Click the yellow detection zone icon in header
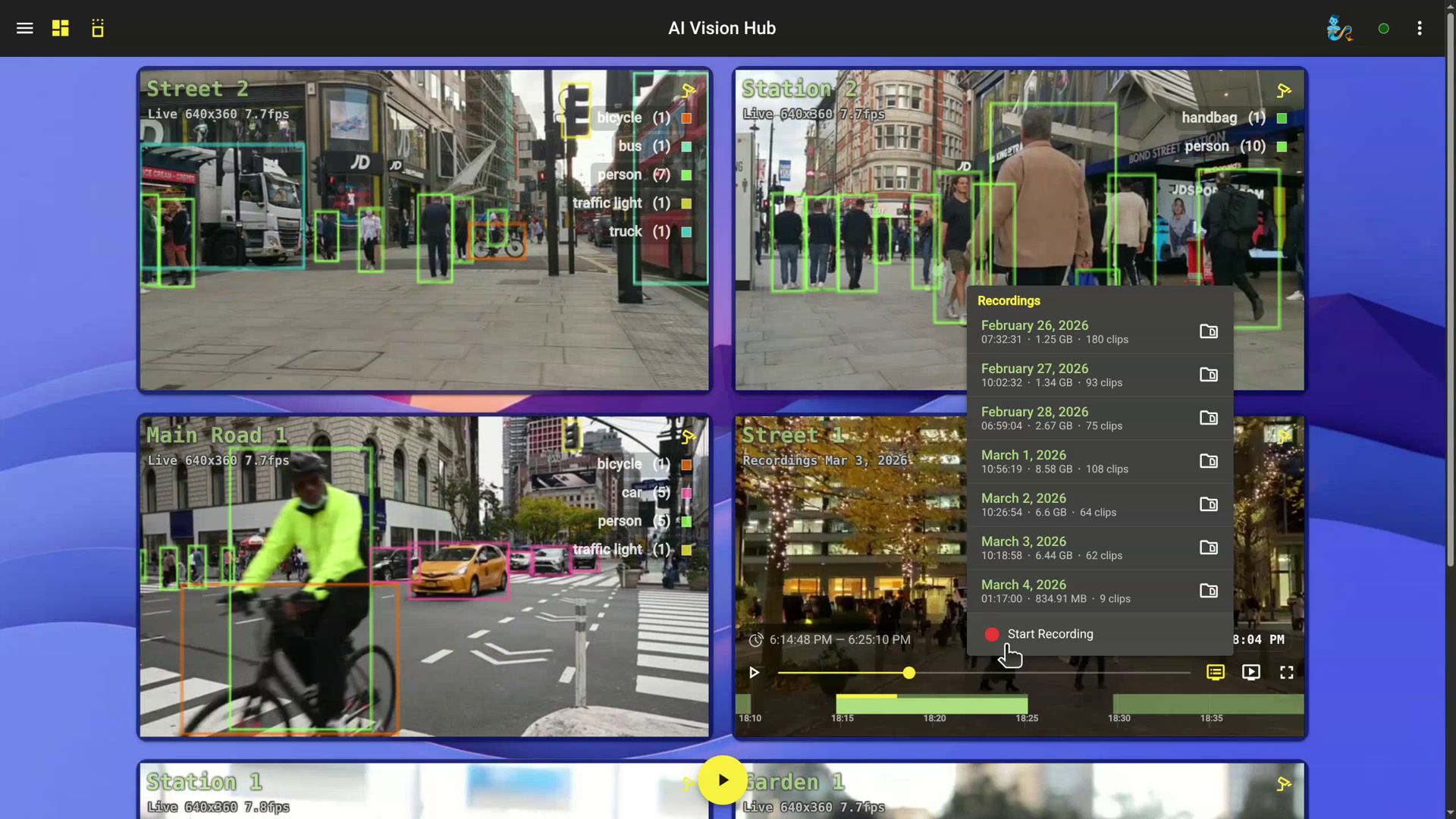 pyautogui.click(x=98, y=28)
